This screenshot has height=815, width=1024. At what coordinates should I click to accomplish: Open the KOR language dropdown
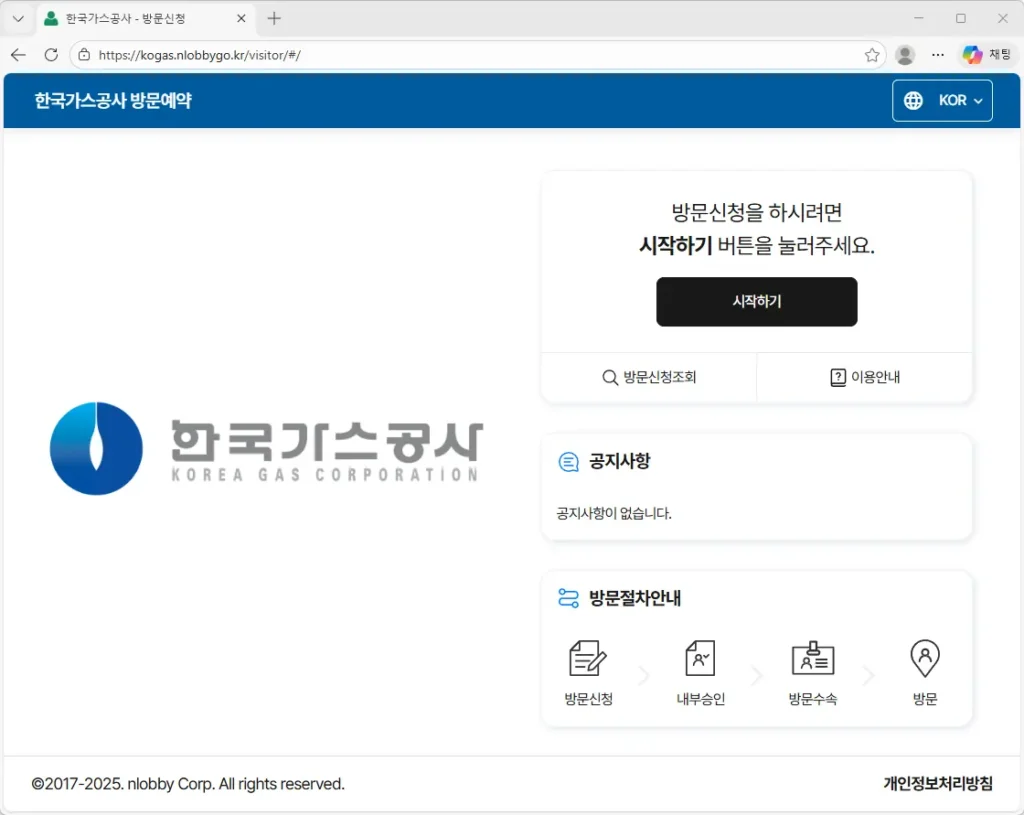pyautogui.click(x=959, y=101)
